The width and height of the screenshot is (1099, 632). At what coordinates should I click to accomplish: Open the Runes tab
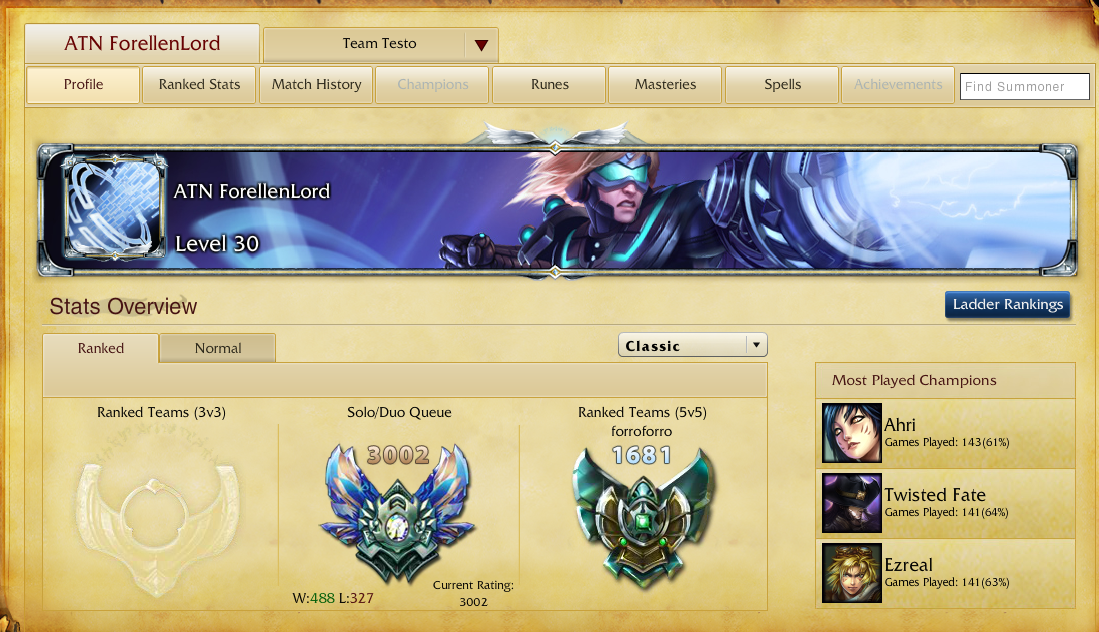tap(550, 85)
